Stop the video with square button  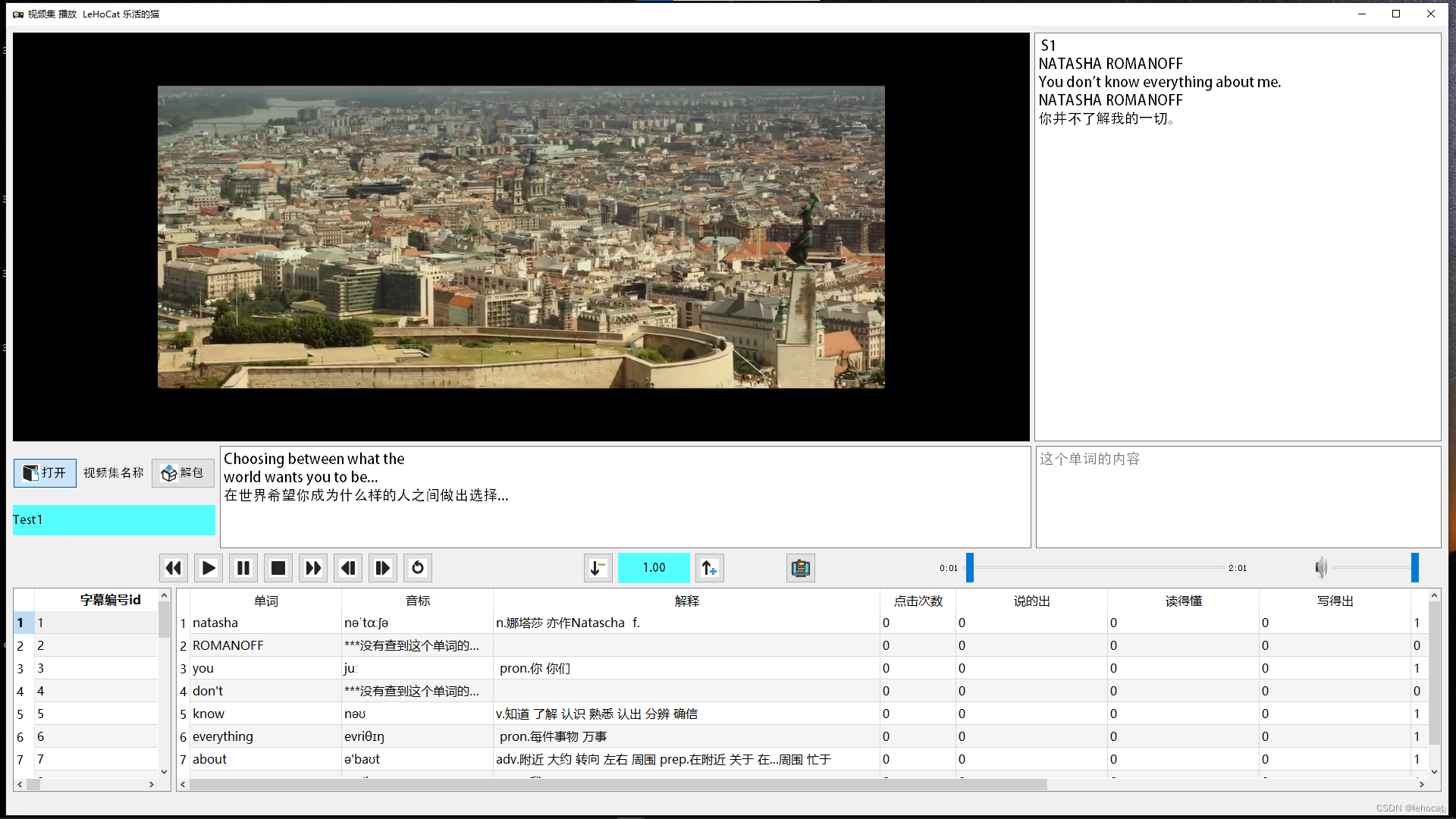pyautogui.click(x=278, y=568)
